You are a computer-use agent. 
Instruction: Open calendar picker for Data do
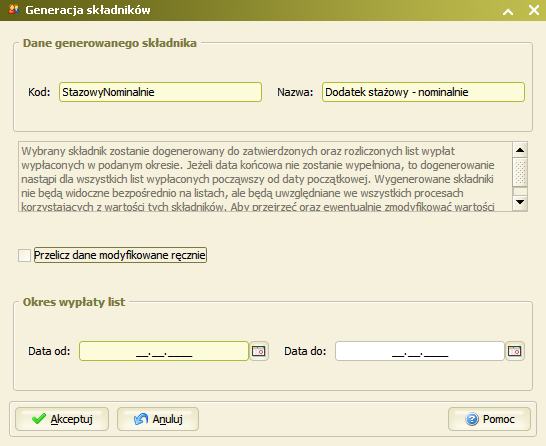pyautogui.click(x=515, y=351)
